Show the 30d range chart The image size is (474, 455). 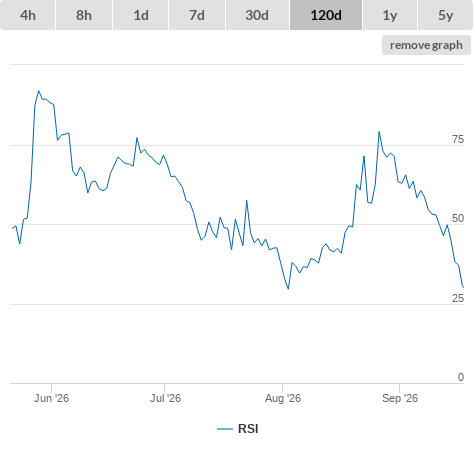point(257,15)
